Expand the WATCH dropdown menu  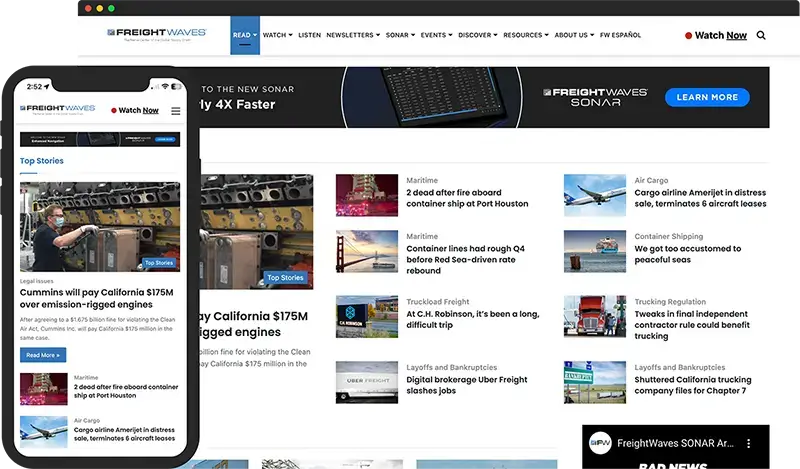coord(278,35)
